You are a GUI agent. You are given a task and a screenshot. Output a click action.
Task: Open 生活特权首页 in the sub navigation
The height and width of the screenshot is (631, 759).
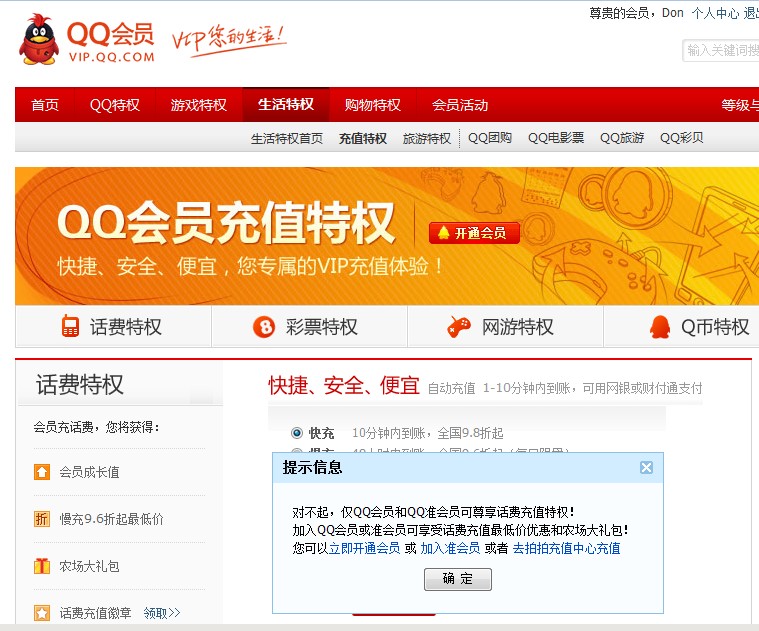[287, 138]
